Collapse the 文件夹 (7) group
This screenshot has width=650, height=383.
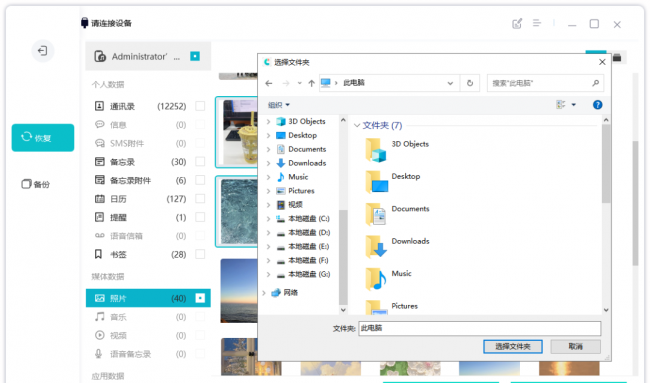pos(357,125)
